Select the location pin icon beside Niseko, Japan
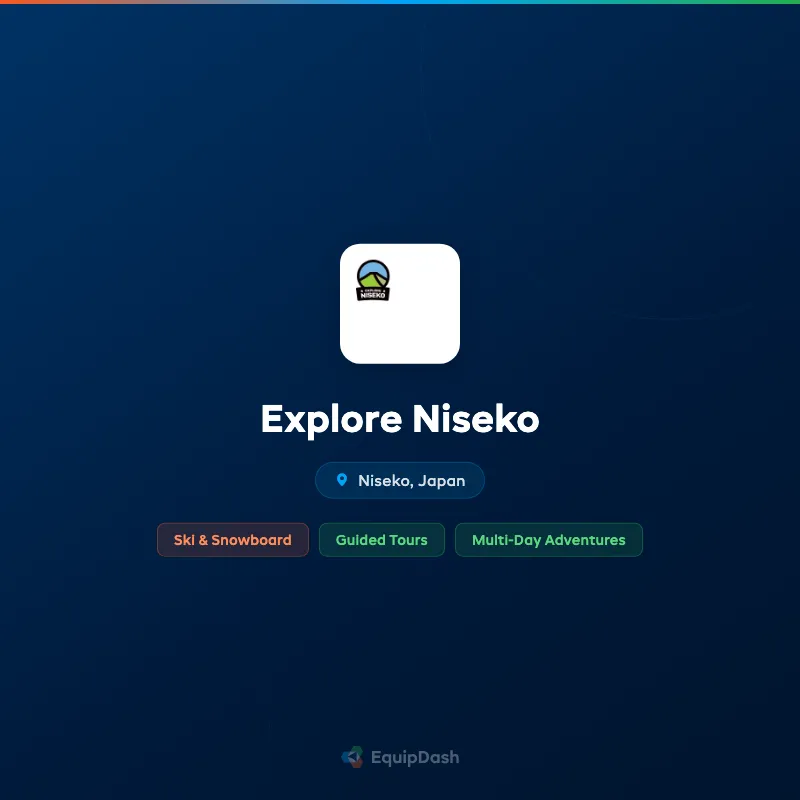Screen dimensions: 800x800 [x=344, y=480]
